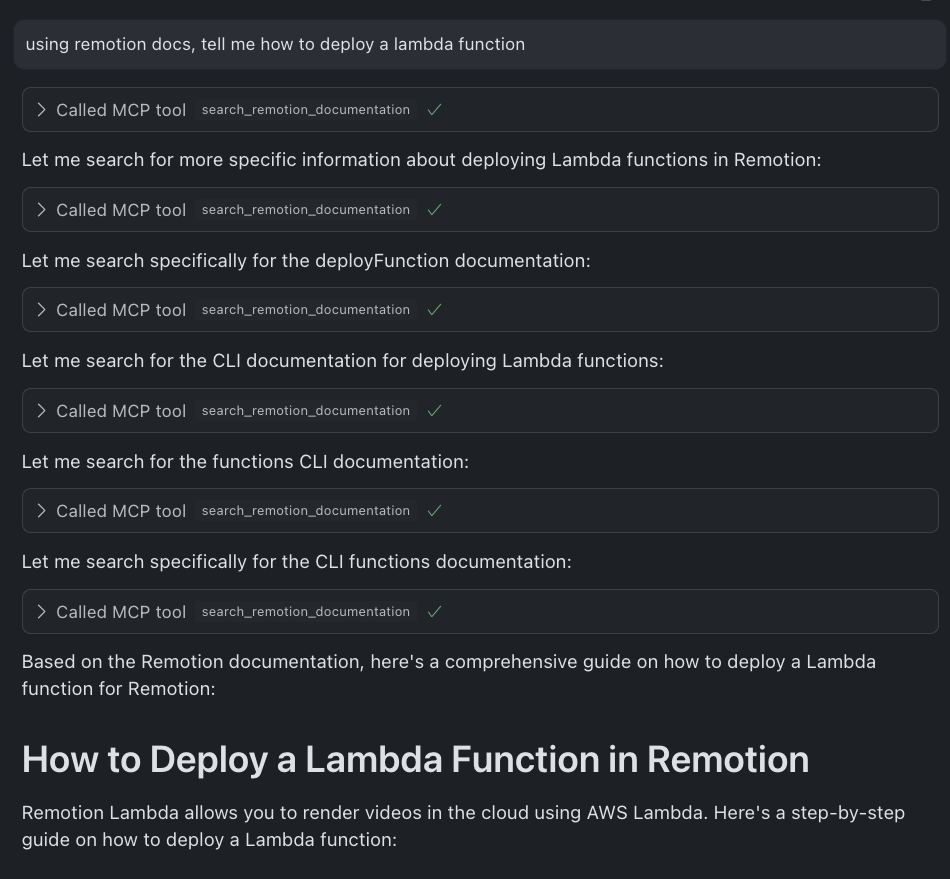The height and width of the screenshot is (879, 950).
Task: Click the 'Called MCP tool' row after 'CLI documentation for deploying'
Action: coord(480,411)
